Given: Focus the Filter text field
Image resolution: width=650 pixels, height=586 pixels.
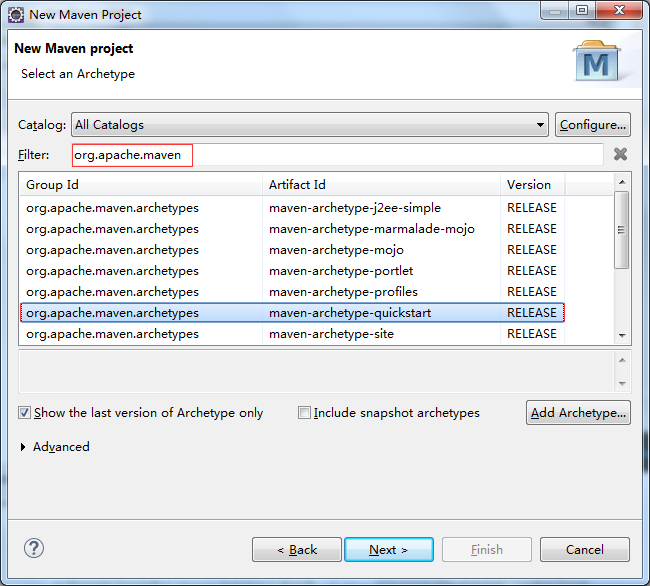Looking at the screenshot, I should (x=337, y=155).
